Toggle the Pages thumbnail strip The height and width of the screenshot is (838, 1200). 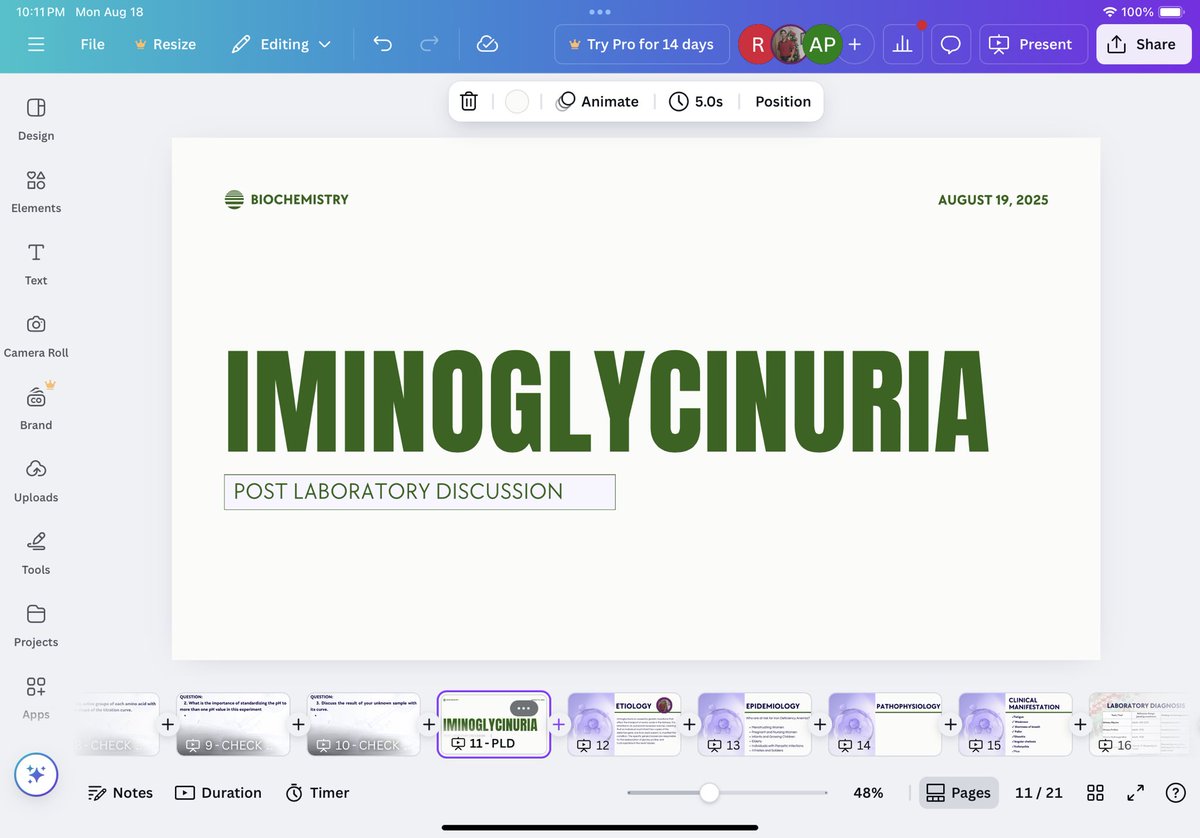tap(958, 793)
